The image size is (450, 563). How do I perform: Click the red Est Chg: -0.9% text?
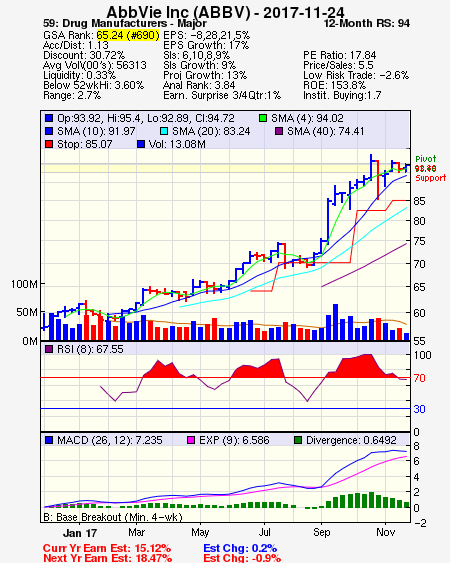coord(242,558)
